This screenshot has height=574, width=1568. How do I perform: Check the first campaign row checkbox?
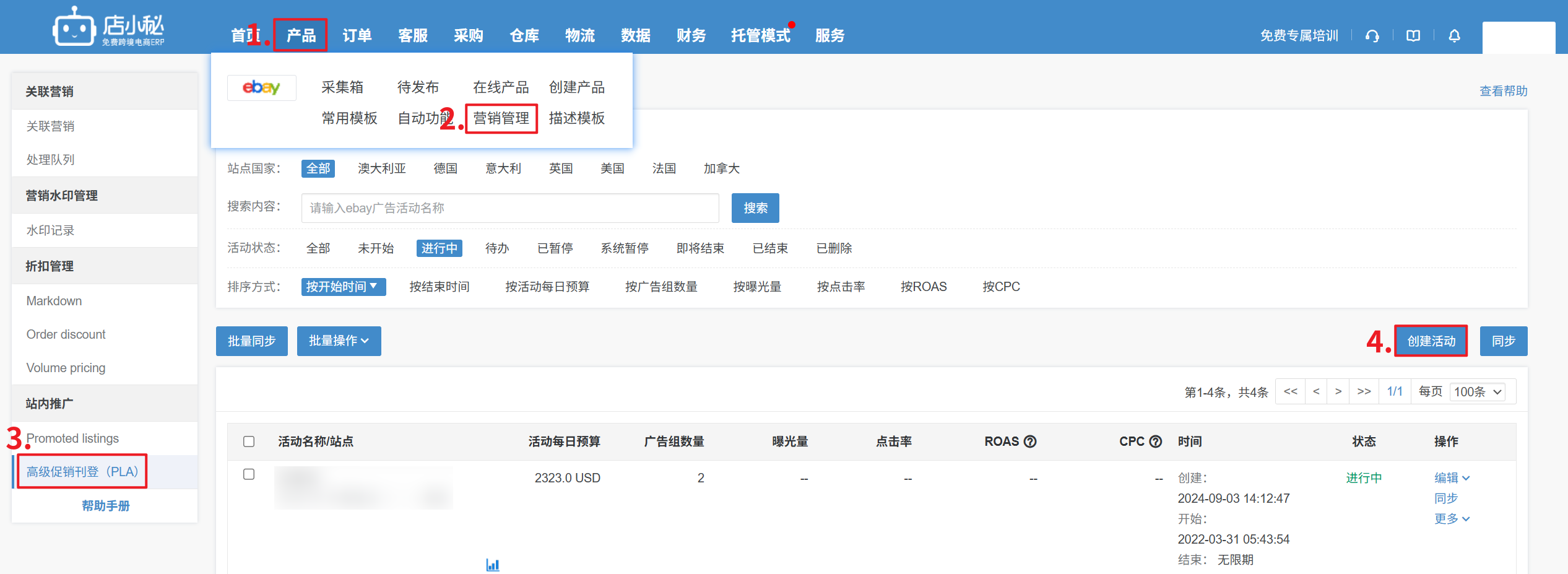pyautogui.click(x=249, y=474)
